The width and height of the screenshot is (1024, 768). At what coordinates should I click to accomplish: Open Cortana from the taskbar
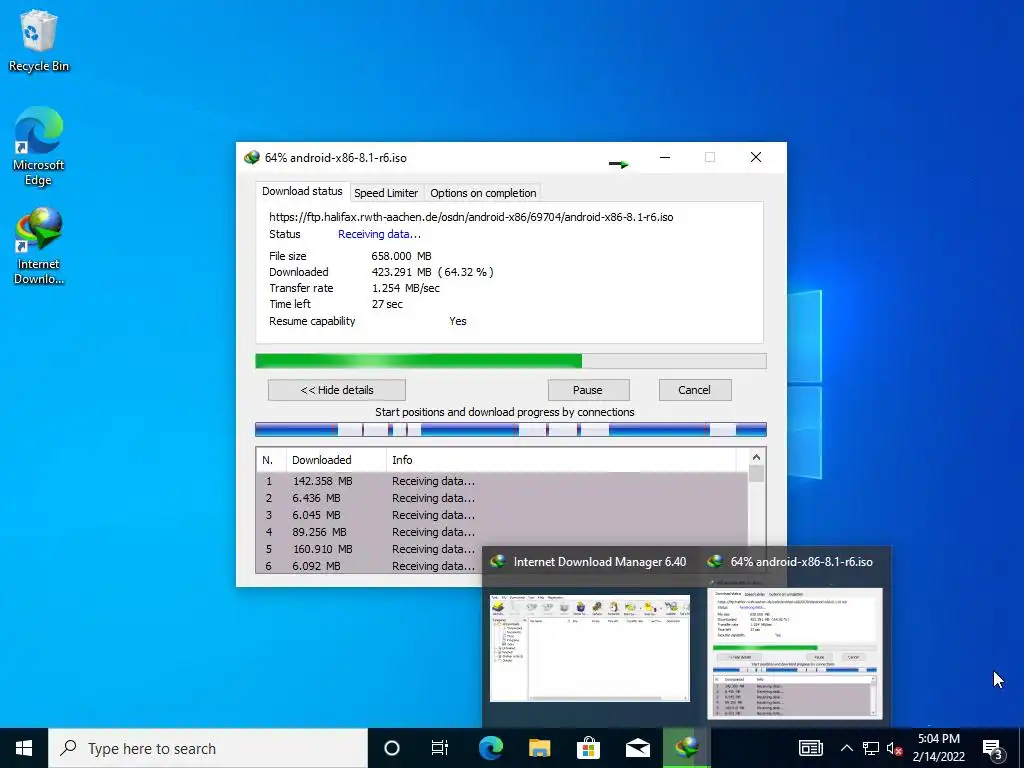point(391,748)
